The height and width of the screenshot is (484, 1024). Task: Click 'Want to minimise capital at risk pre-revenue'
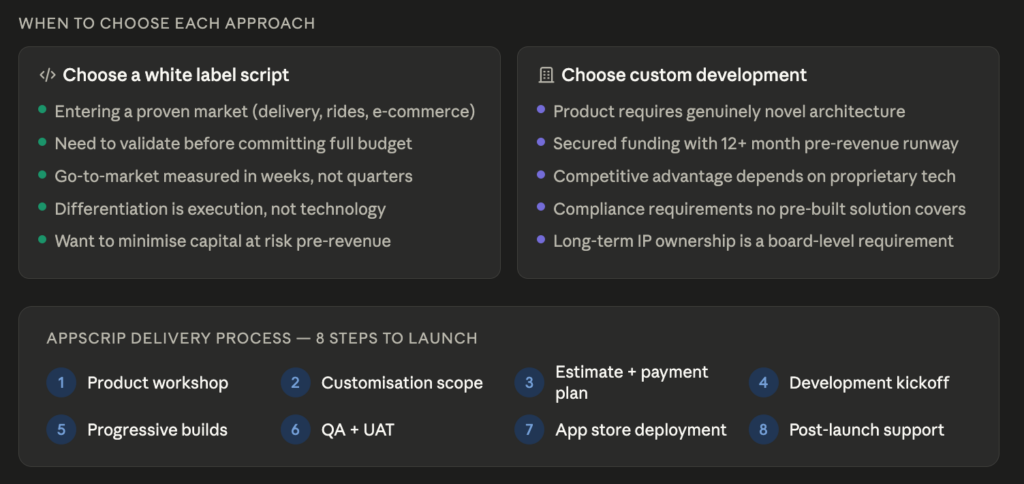[223, 241]
